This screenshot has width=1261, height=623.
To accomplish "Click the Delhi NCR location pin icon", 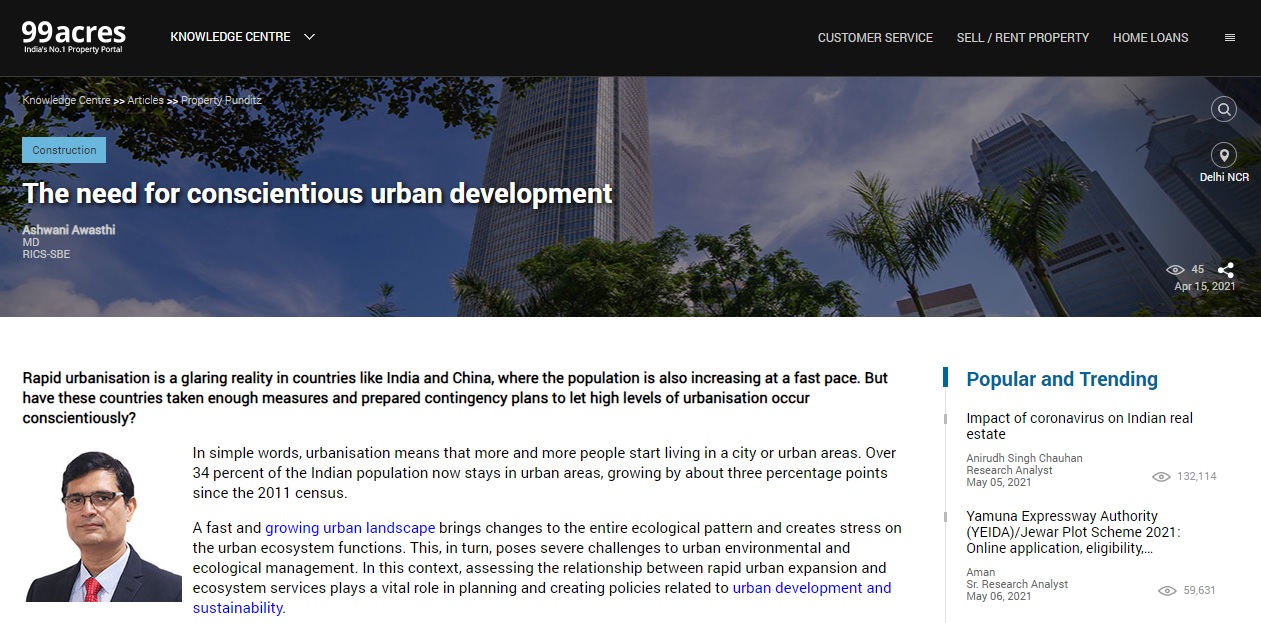I will 1223,156.
